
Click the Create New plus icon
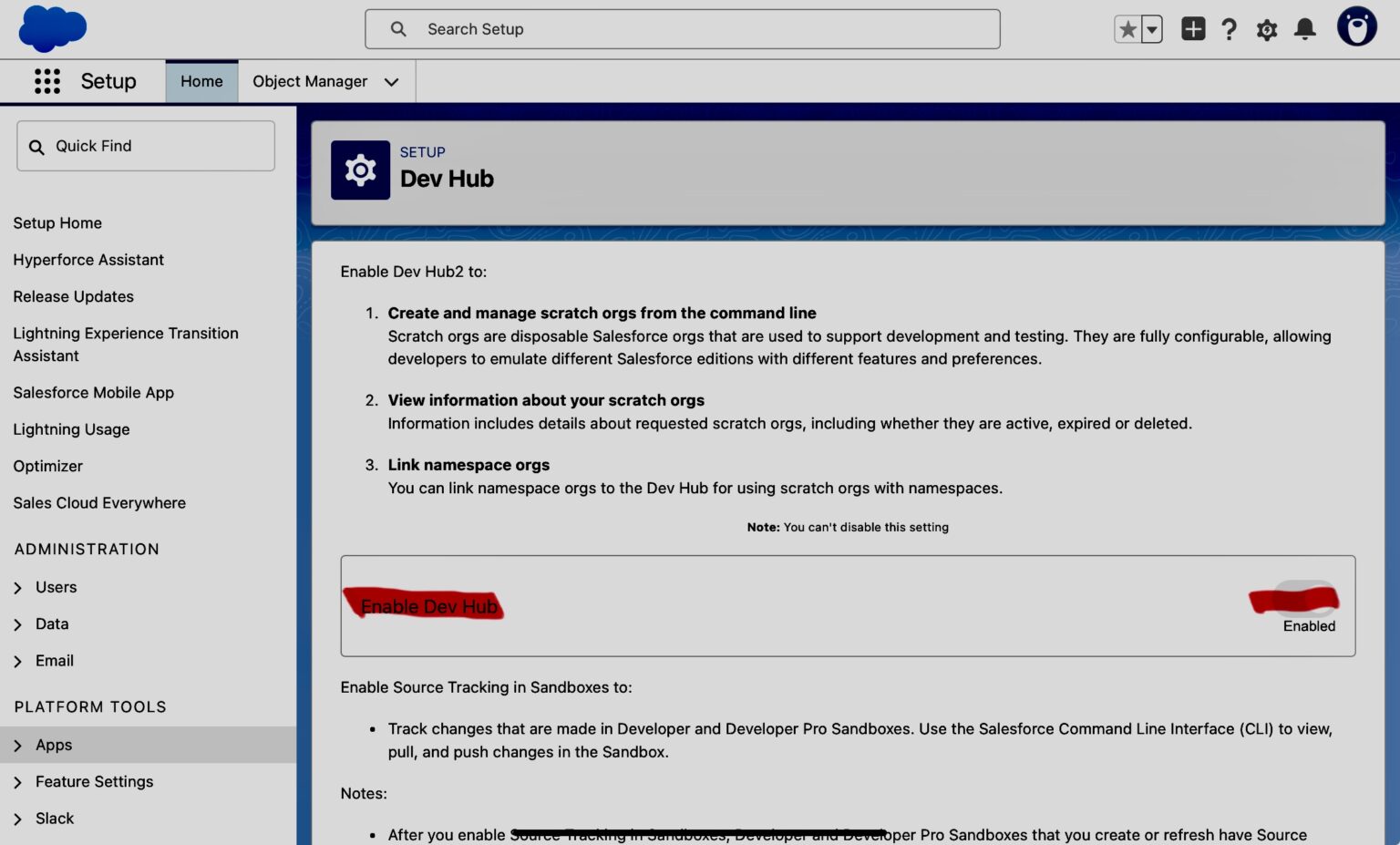pos(1192,28)
